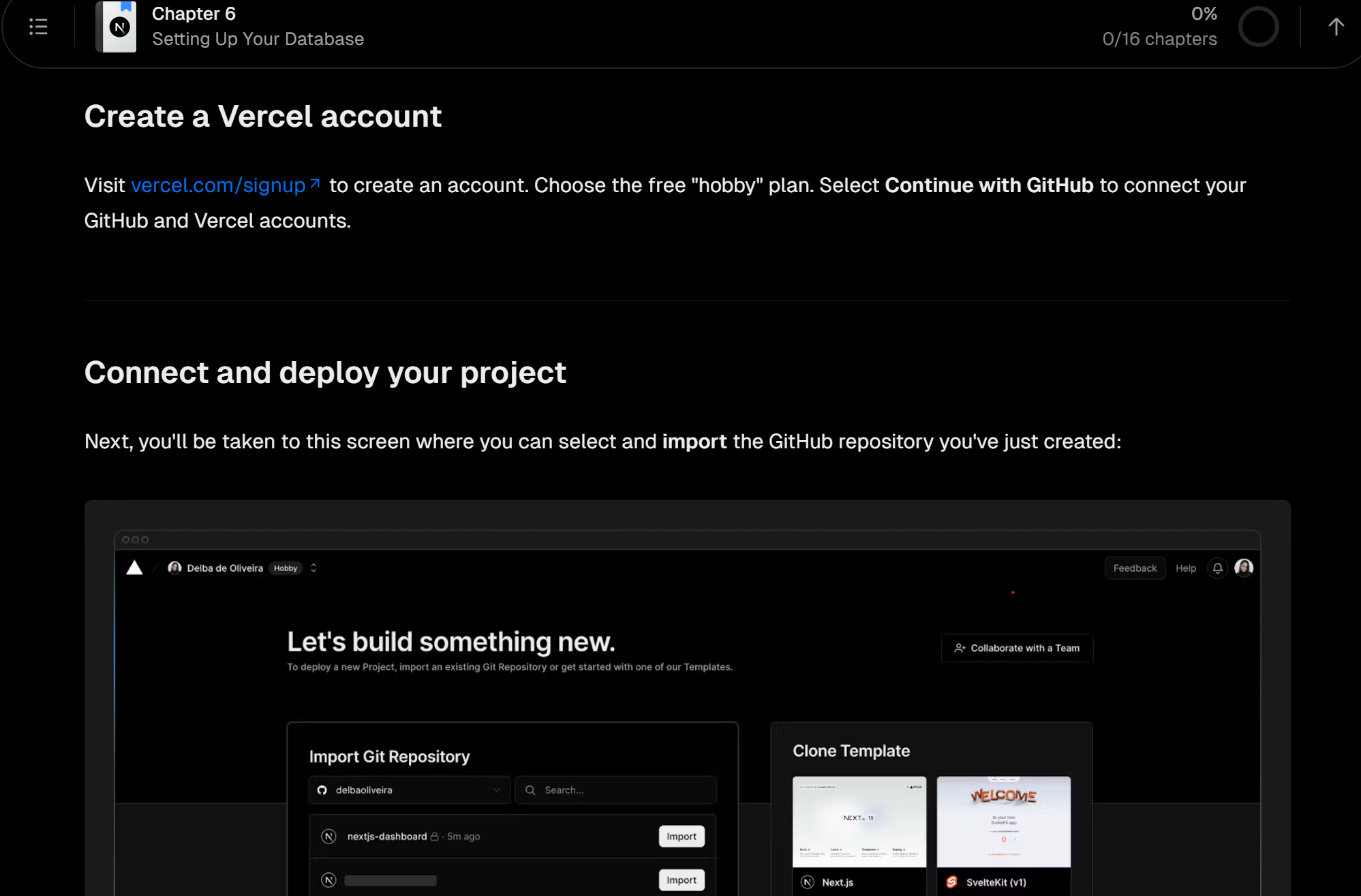Click the Clone Template heading
1361x896 pixels.
click(x=851, y=751)
